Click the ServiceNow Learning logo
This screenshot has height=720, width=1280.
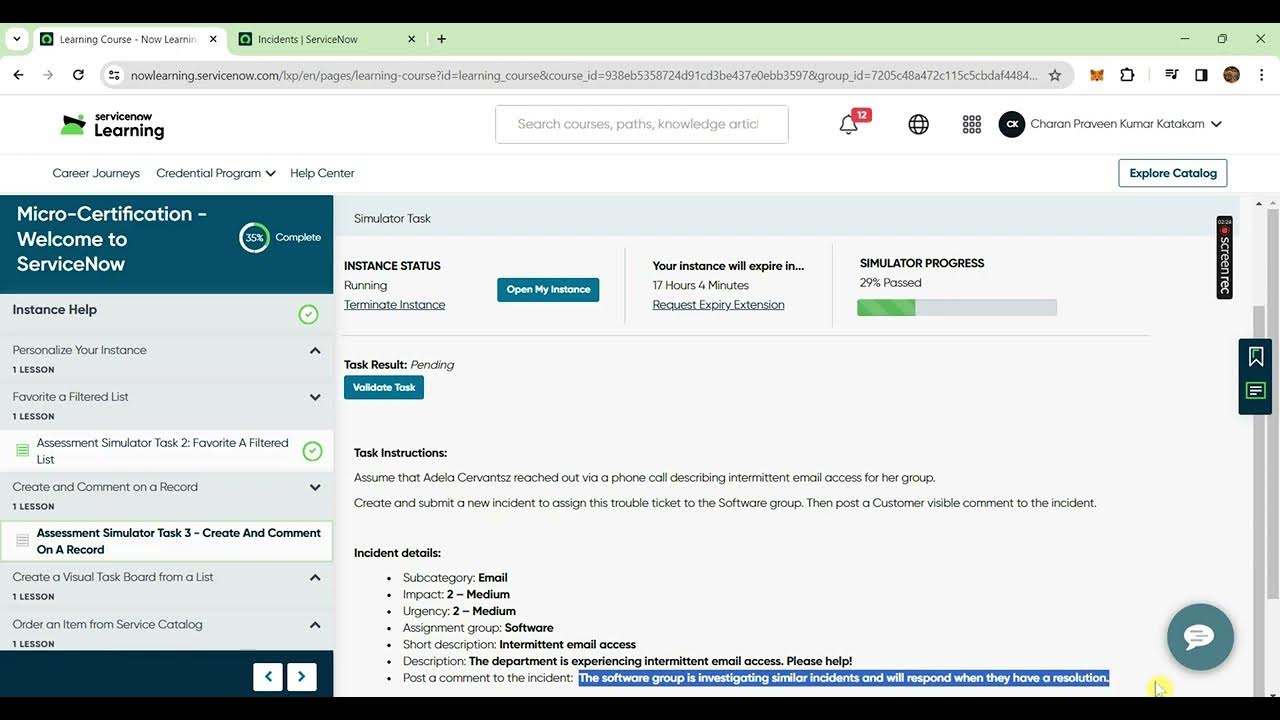click(112, 125)
